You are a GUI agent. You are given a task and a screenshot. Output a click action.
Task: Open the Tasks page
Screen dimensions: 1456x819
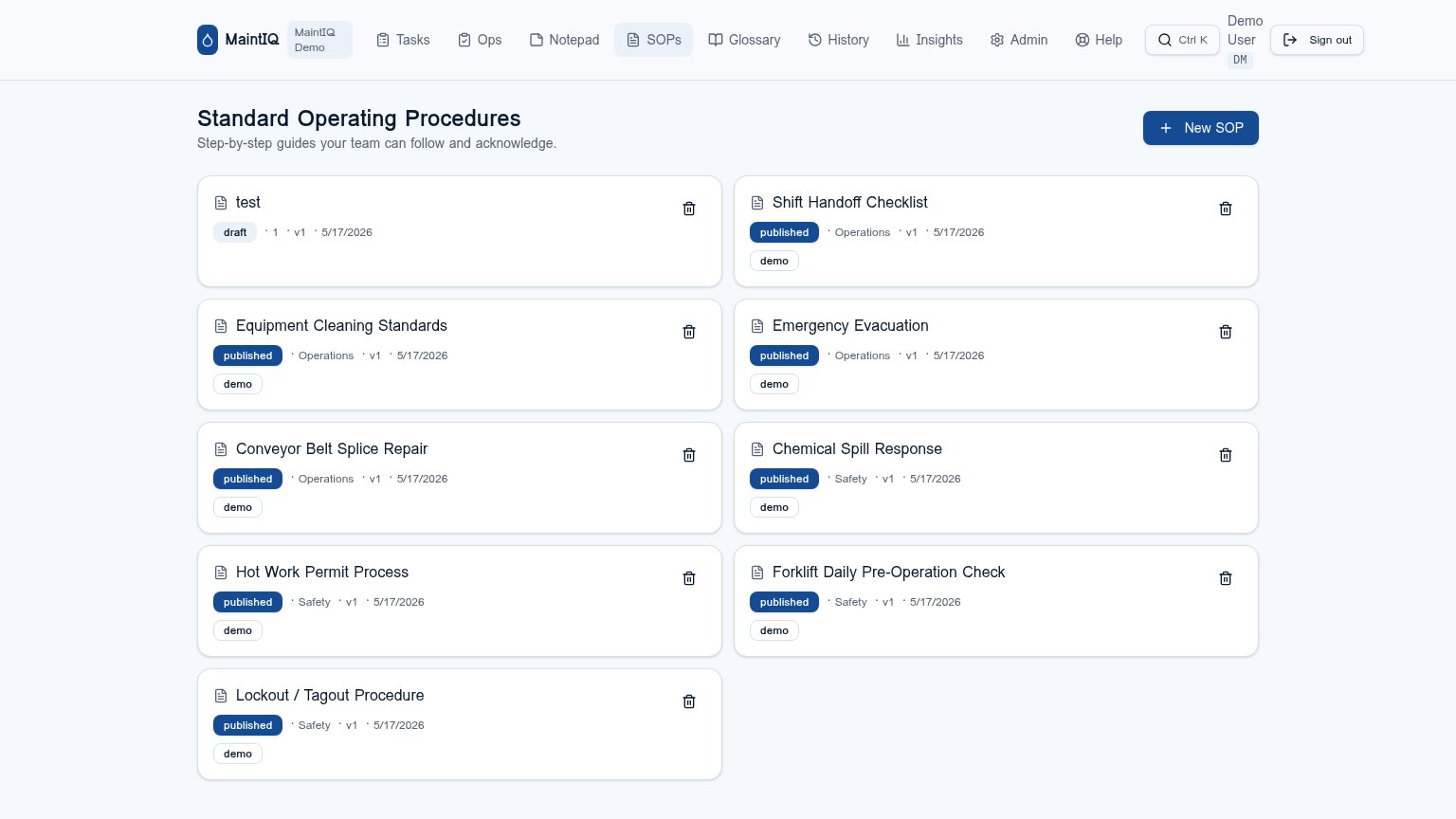[x=403, y=40]
